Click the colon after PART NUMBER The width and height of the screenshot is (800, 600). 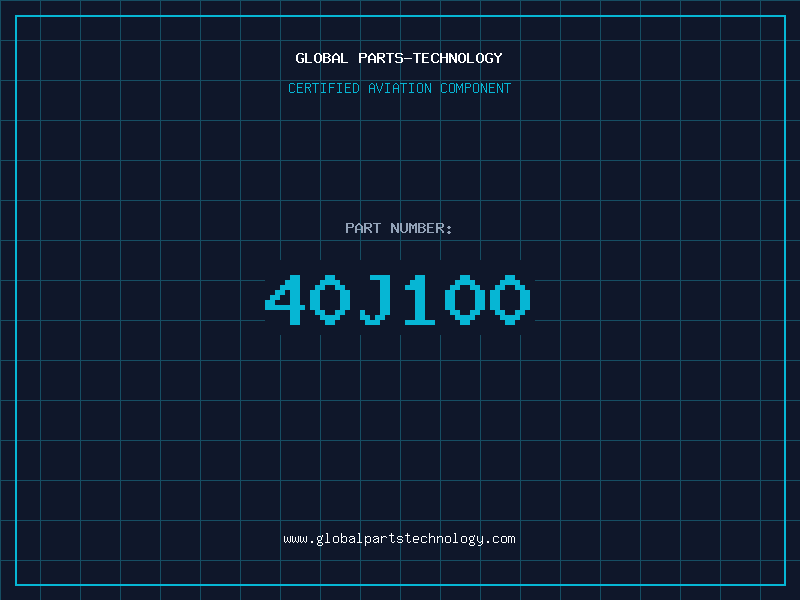coord(449,229)
